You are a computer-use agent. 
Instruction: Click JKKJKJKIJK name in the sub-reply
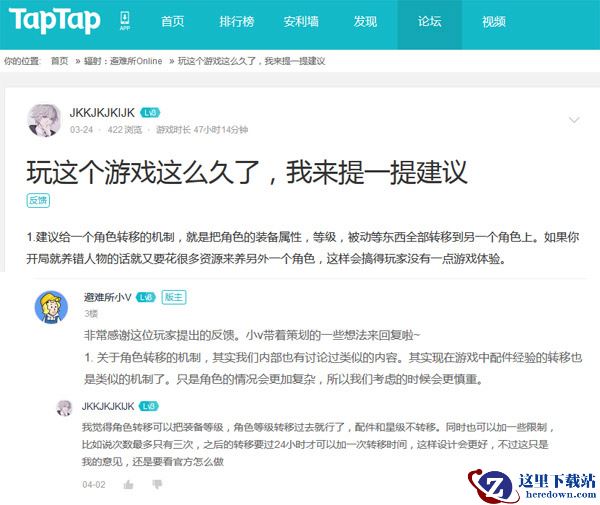(x=108, y=406)
